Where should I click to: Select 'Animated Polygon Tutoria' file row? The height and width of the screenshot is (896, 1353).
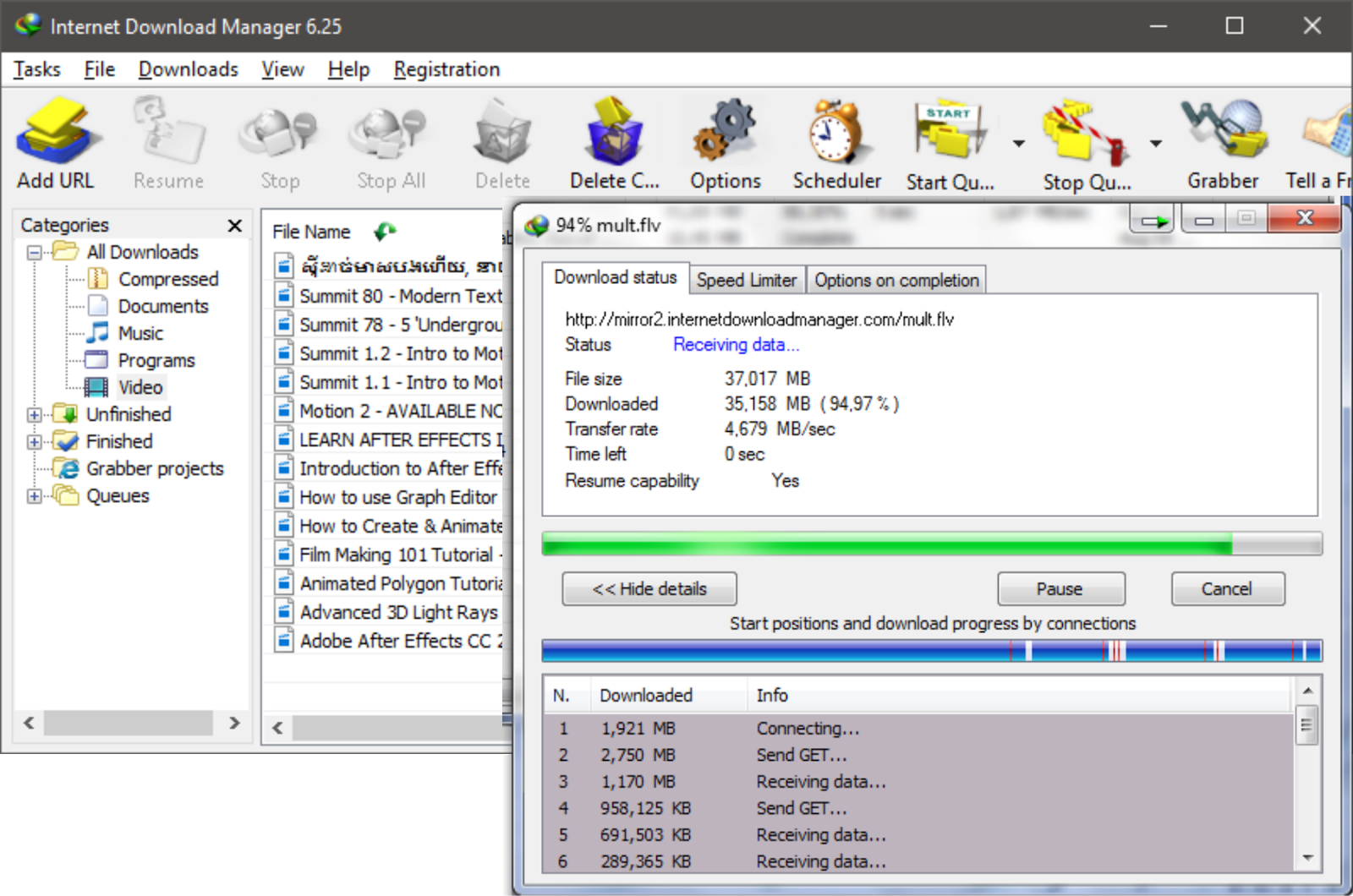[x=389, y=583]
